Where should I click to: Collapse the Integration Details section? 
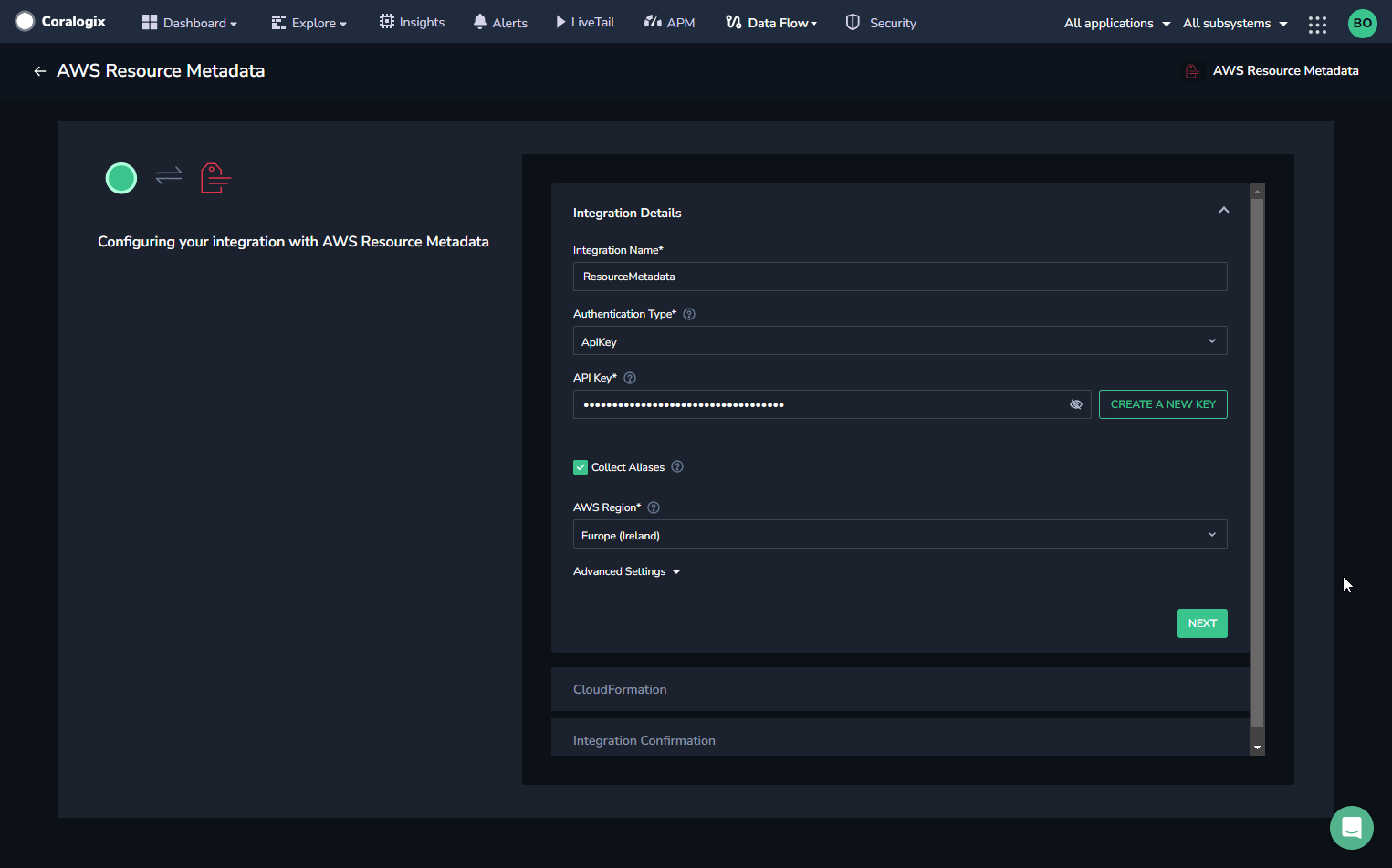pos(1224,211)
